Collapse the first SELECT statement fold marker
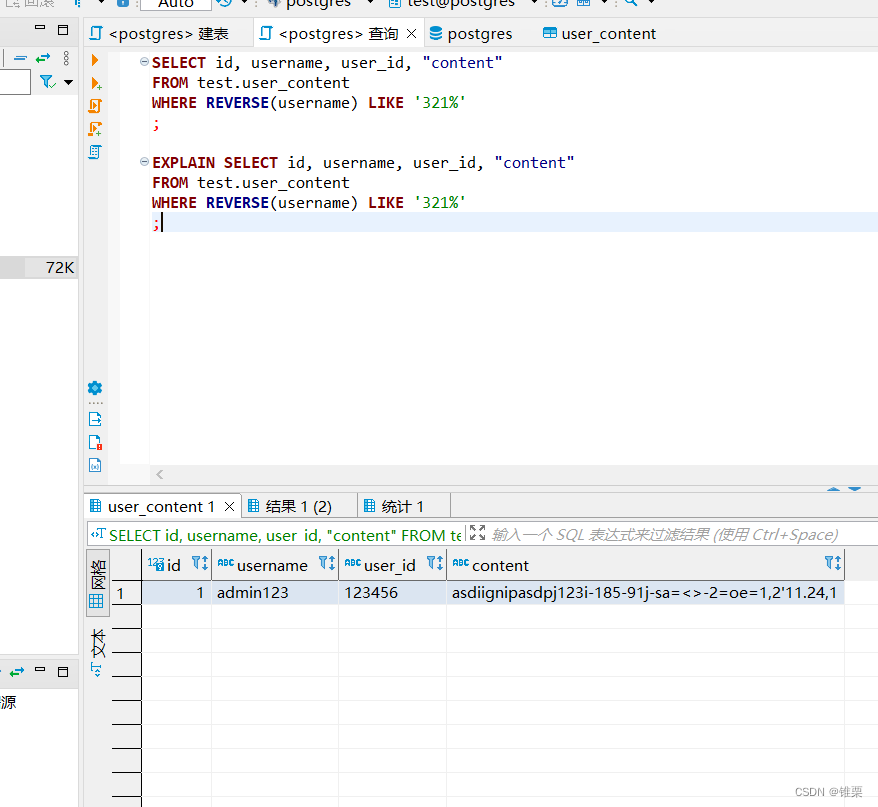This screenshot has width=878, height=807. click(x=144, y=62)
